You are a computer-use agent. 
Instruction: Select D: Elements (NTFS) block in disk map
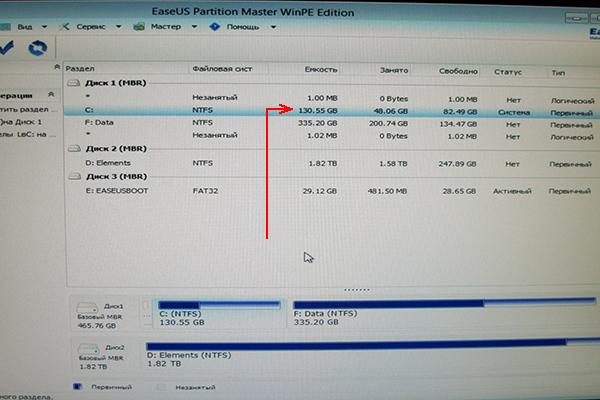[x=373, y=355]
